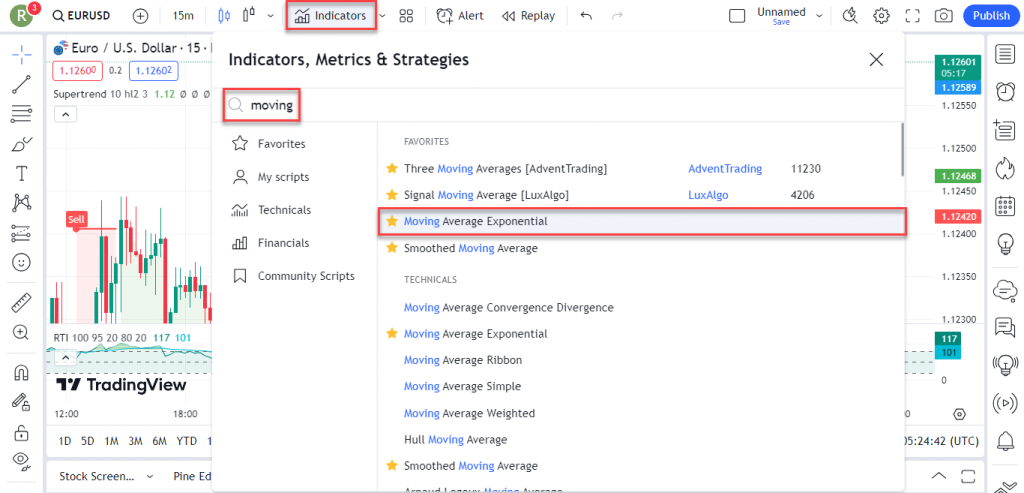The image size is (1024, 493).
Task: Select the Technicals category
Action: pos(284,210)
